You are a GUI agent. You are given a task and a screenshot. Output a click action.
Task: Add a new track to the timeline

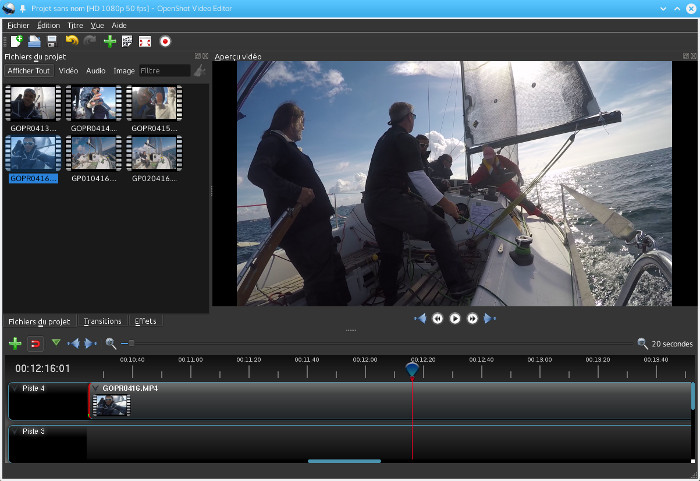tap(15, 343)
